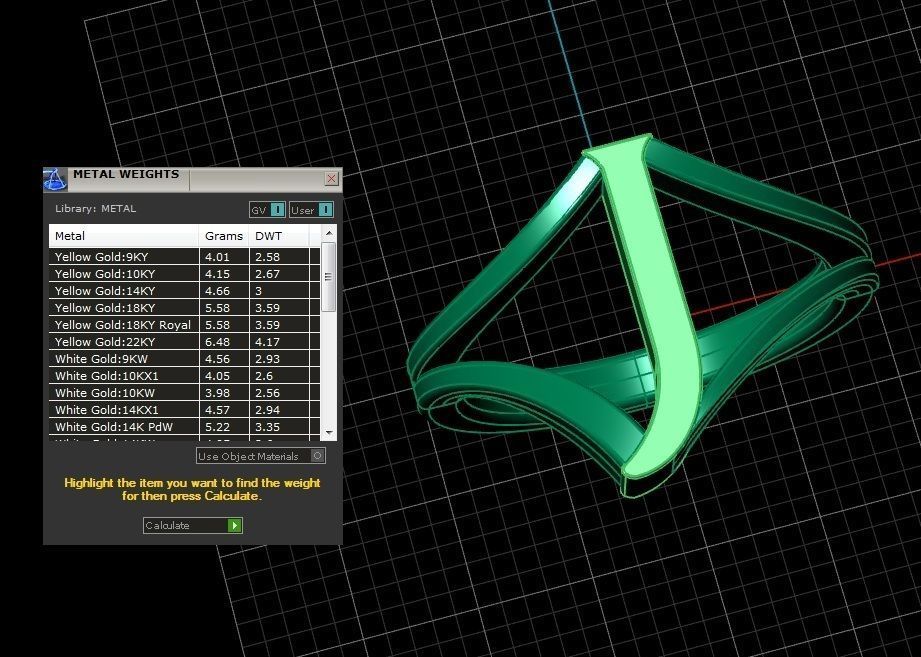
Task: Close the Metal Weights panel
Action: (x=331, y=179)
